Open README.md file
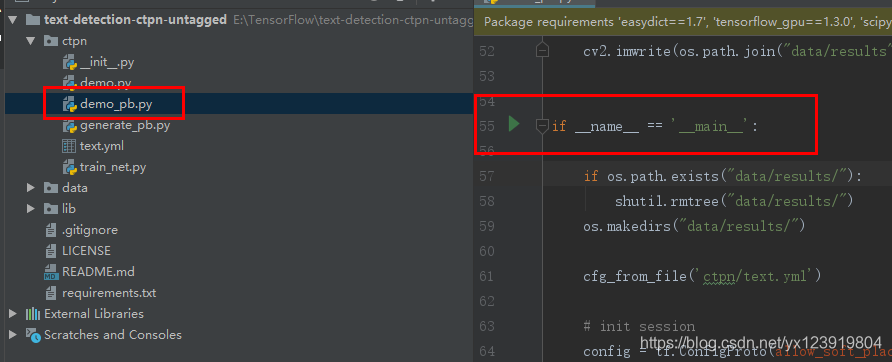This screenshot has height=362, width=892. (x=98, y=272)
